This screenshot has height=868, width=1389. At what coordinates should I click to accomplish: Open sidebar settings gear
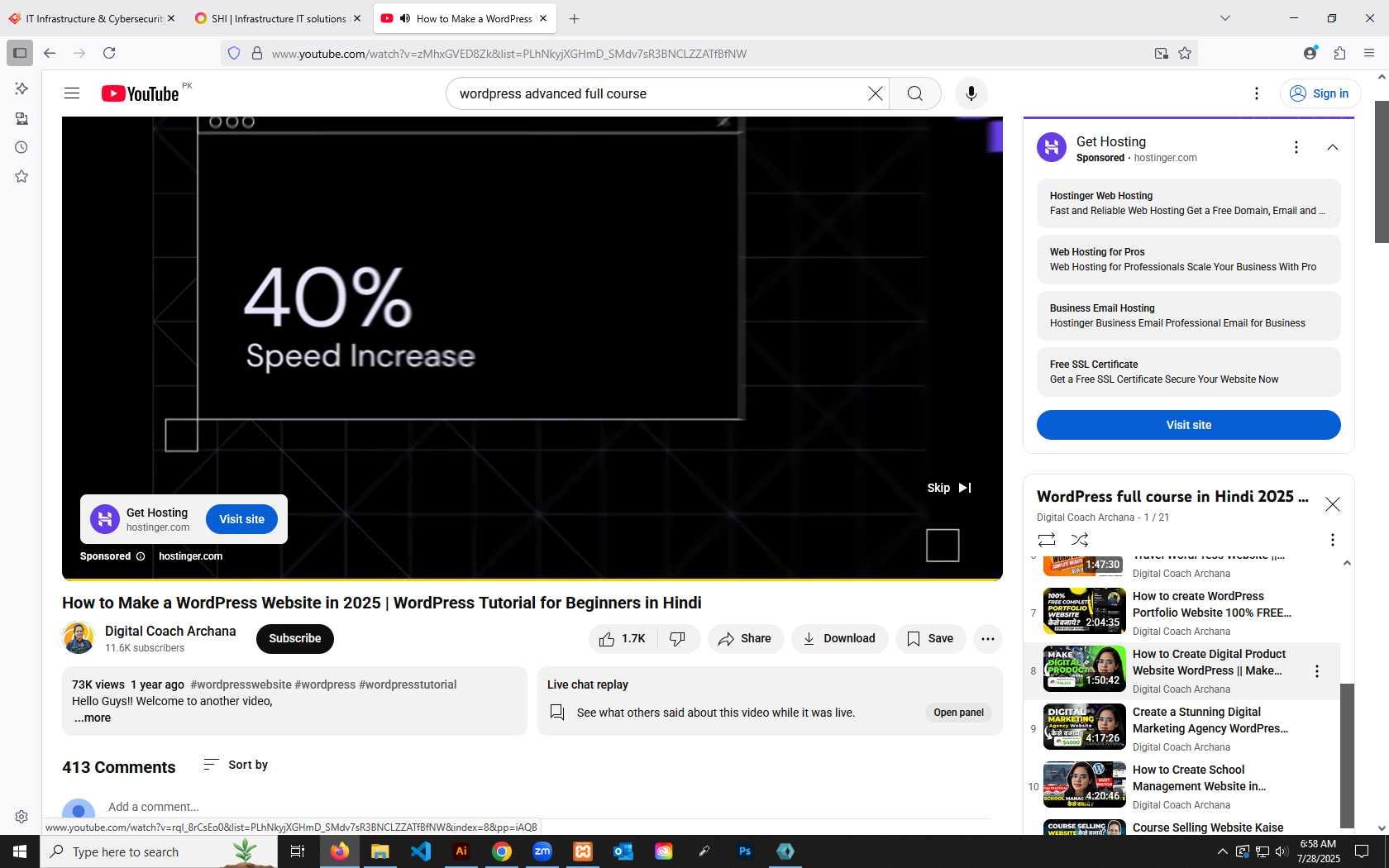point(21,817)
